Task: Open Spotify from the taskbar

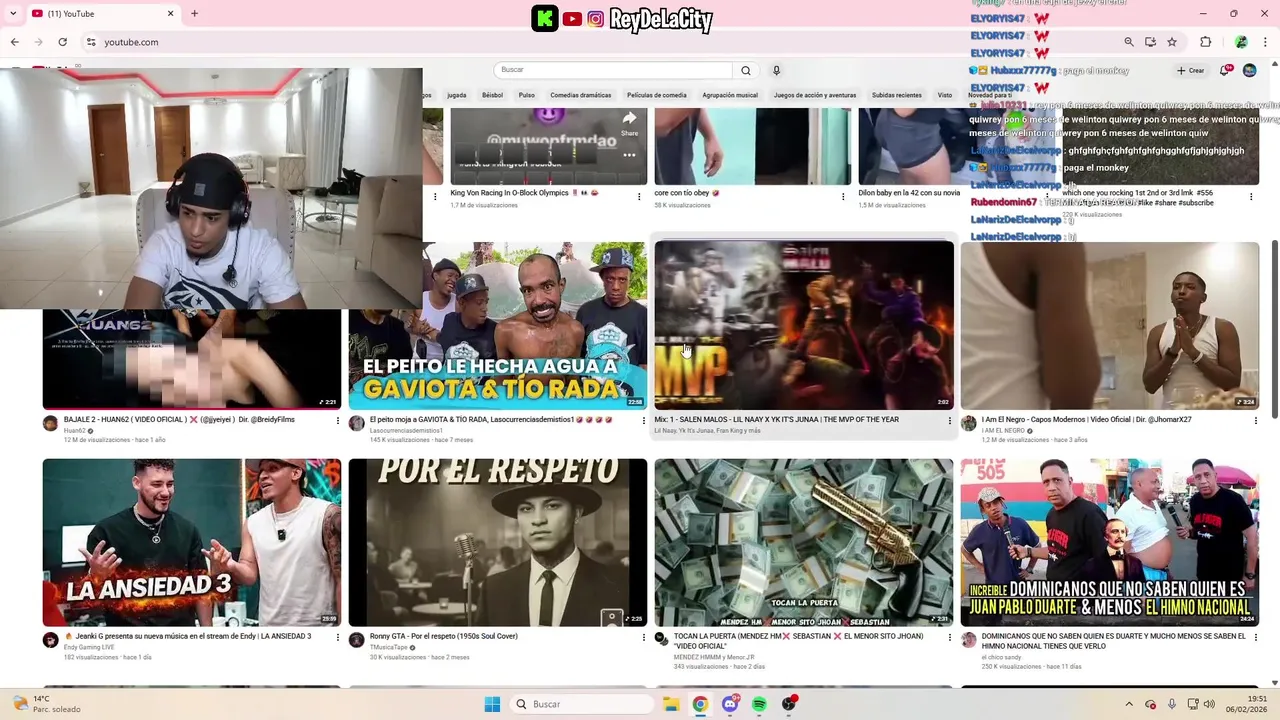Action: point(759,704)
